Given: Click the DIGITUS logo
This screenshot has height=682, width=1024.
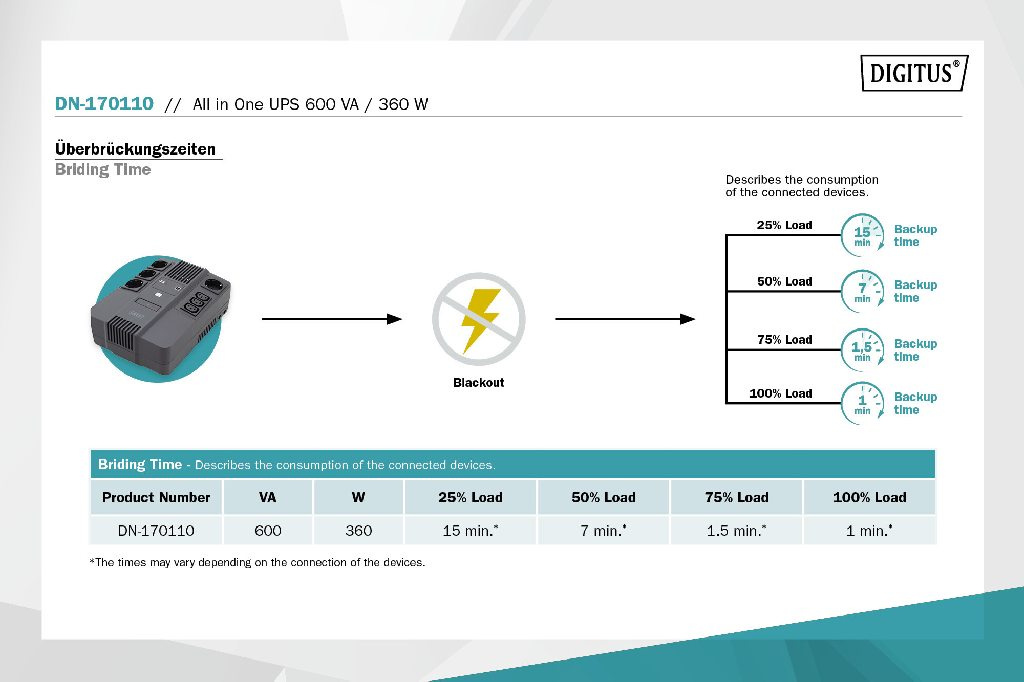Looking at the screenshot, I should pyautogui.click(x=914, y=73).
